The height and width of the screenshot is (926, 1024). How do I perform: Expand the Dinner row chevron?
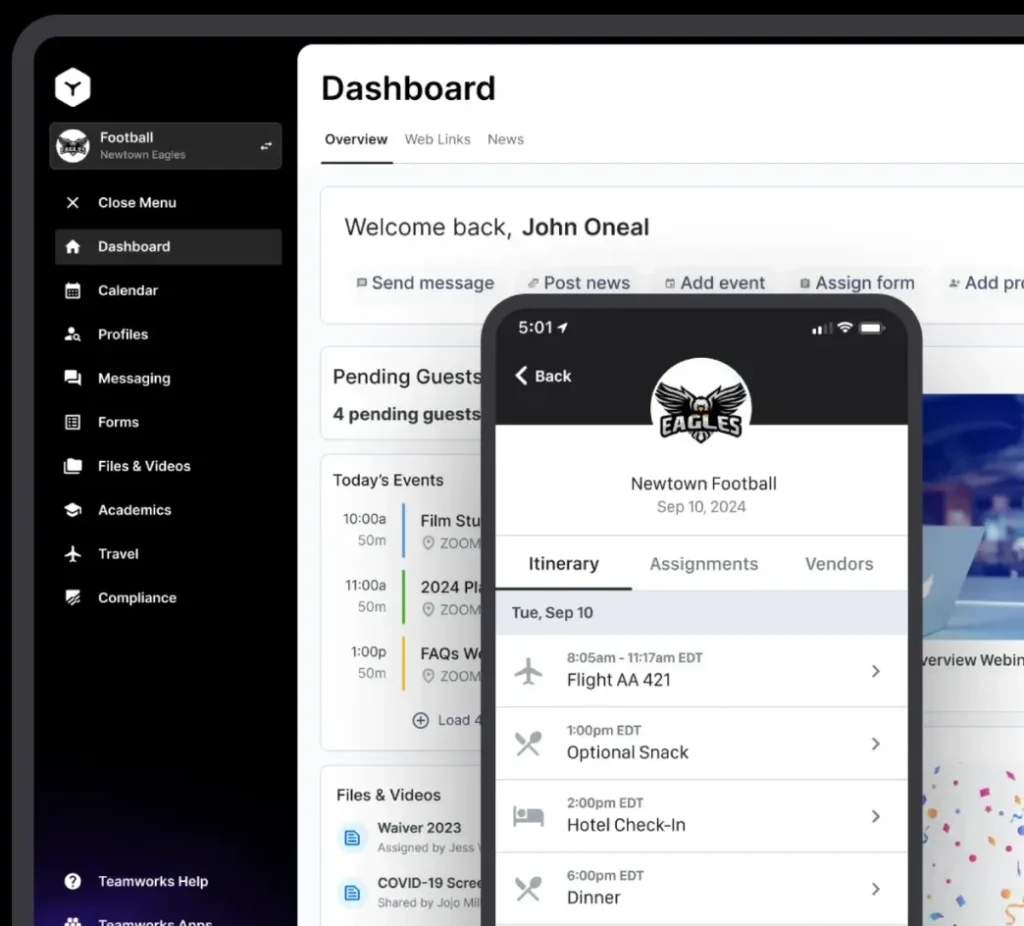(876, 888)
